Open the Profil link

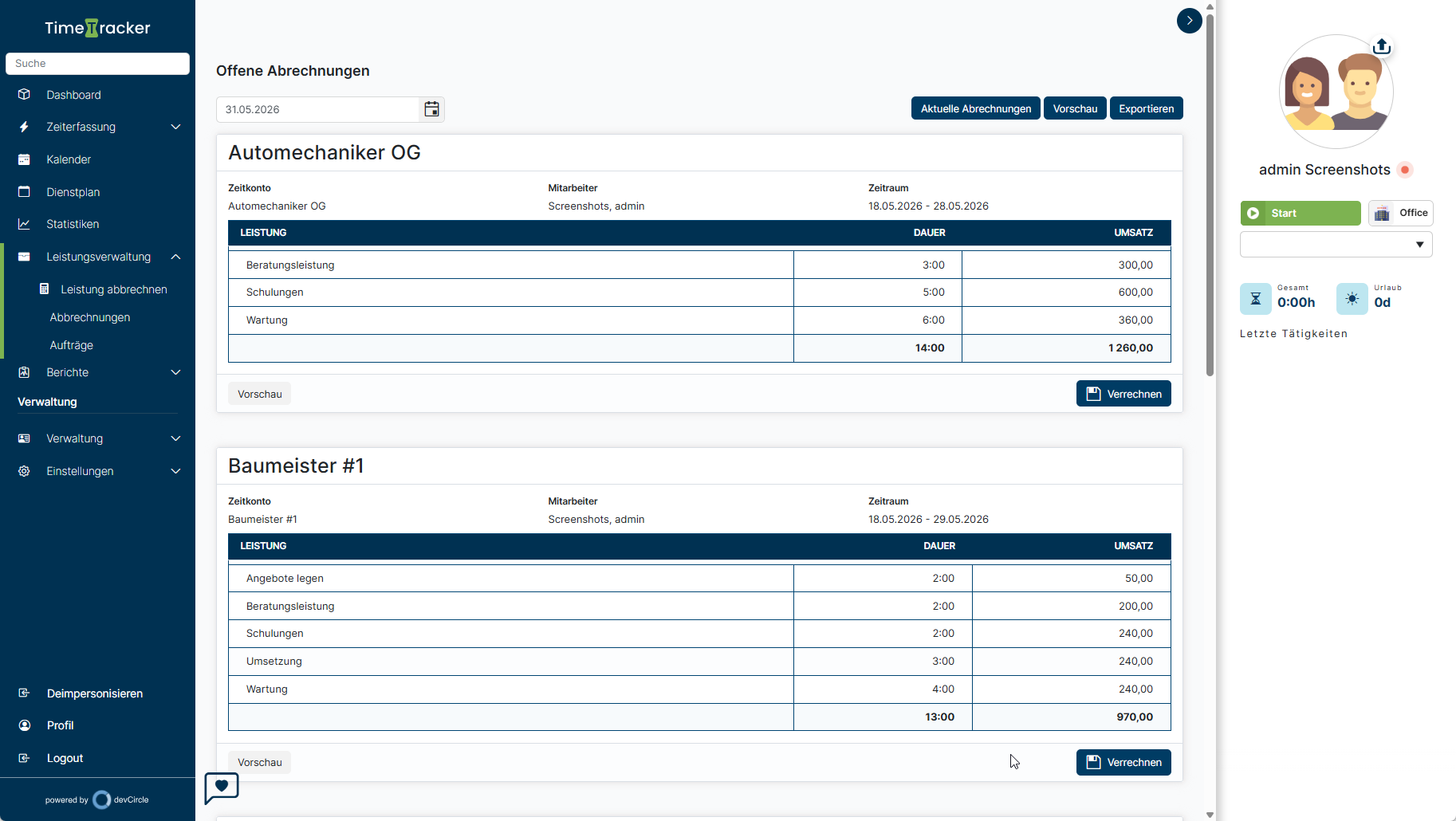[x=61, y=725]
